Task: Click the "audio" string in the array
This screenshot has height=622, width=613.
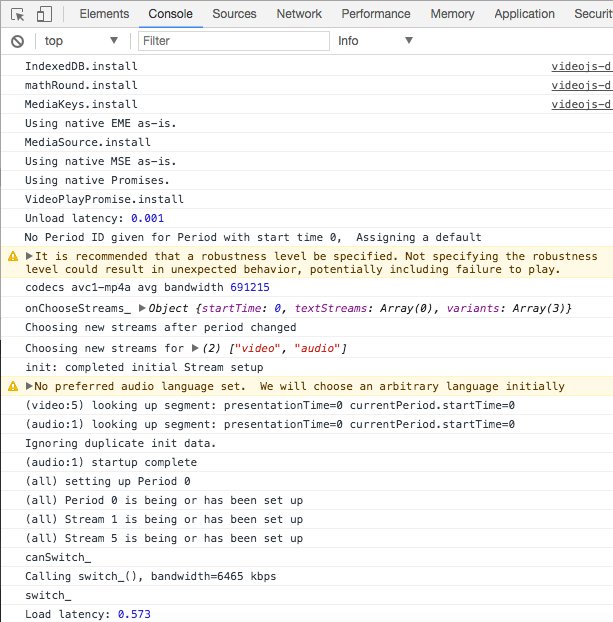Action: [317, 348]
